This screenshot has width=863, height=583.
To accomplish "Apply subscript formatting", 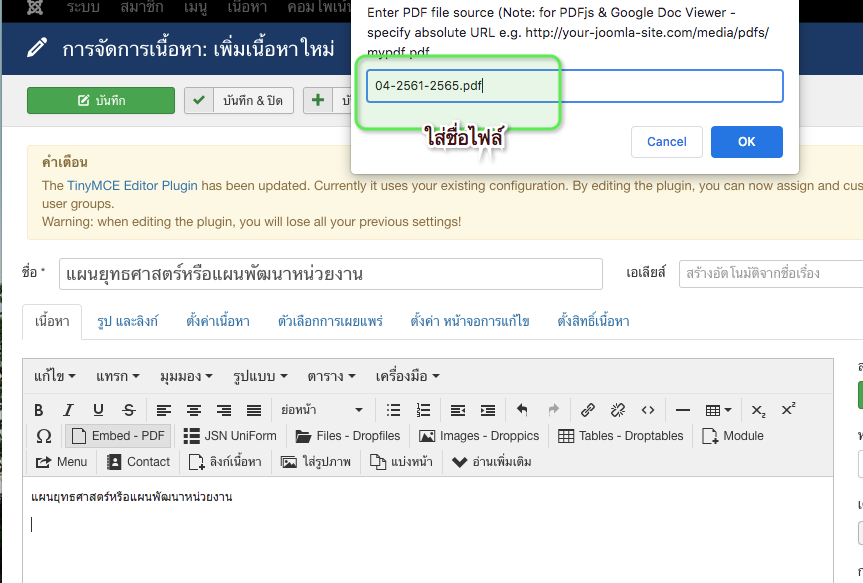I will click(758, 410).
